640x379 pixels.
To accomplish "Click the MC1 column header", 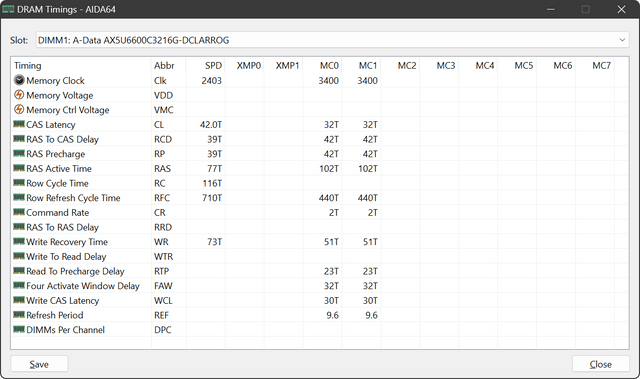I will pyautogui.click(x=361, y=65).
